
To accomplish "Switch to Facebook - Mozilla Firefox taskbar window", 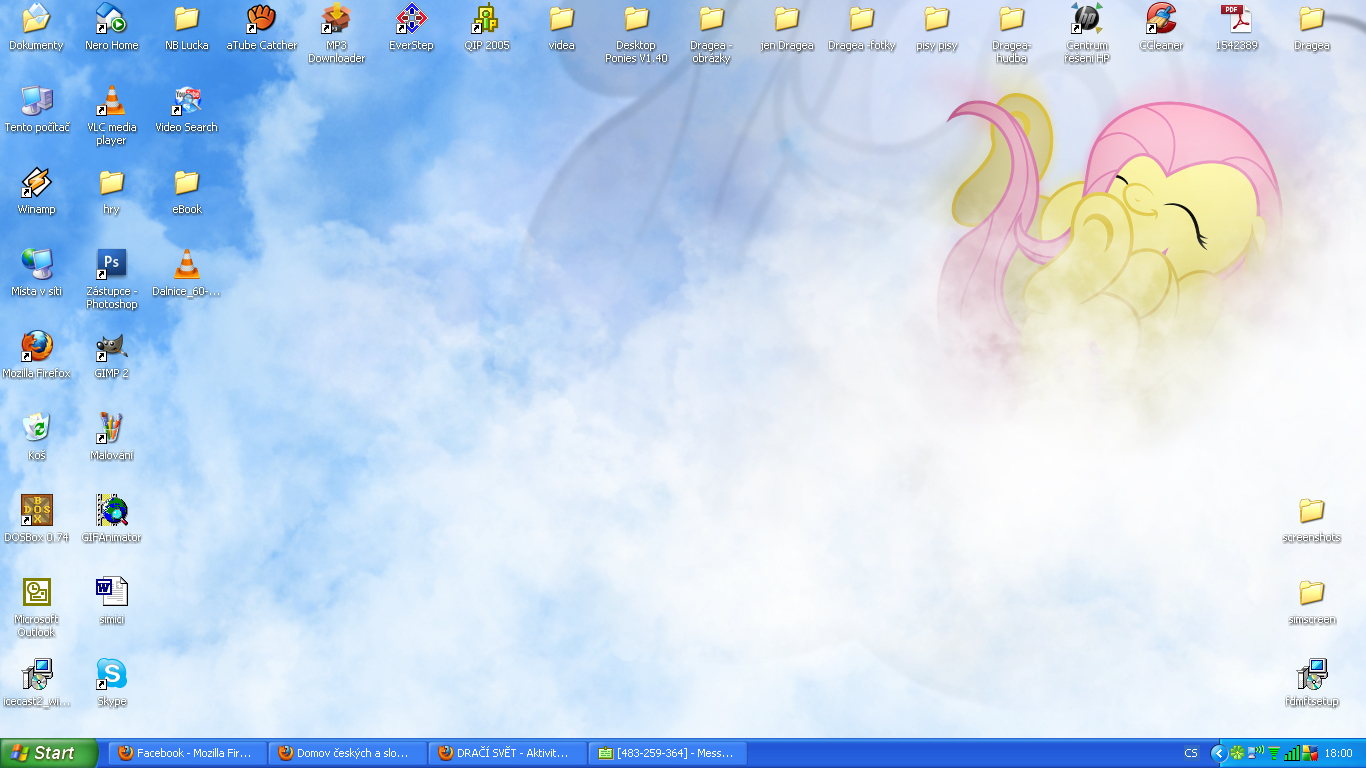I will click(188, 753).
